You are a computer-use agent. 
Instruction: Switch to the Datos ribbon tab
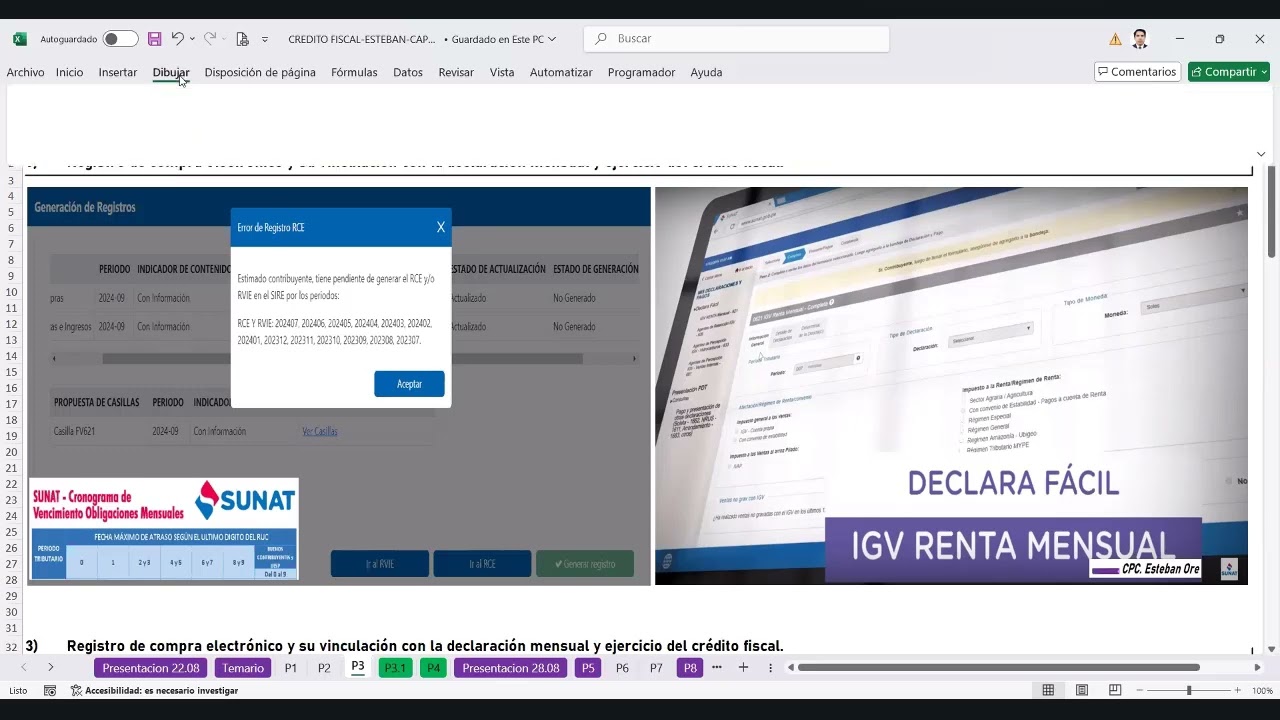(x=408, y=72)
